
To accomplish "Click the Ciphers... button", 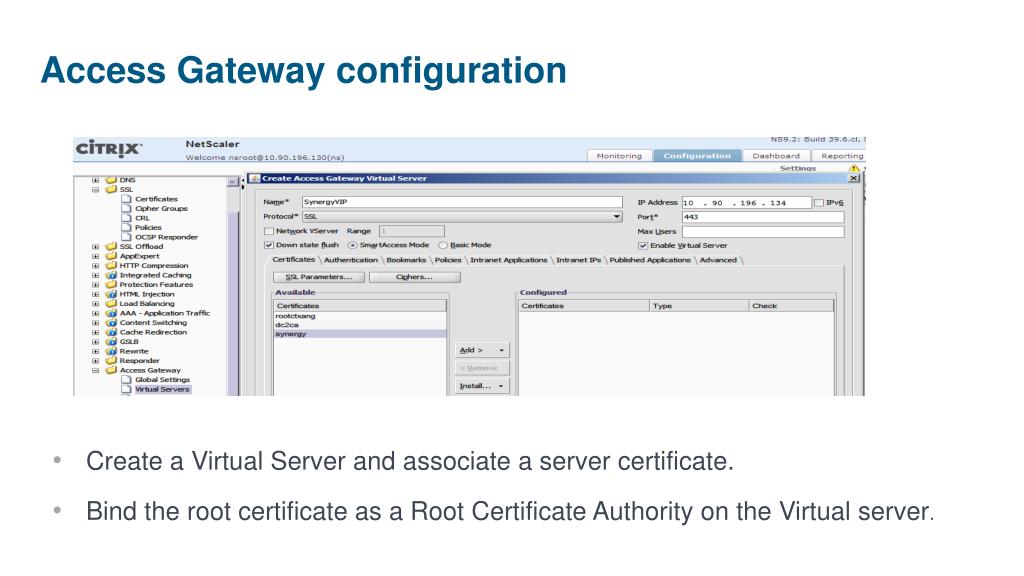I will pyautogui.click(x=415, y=277).
